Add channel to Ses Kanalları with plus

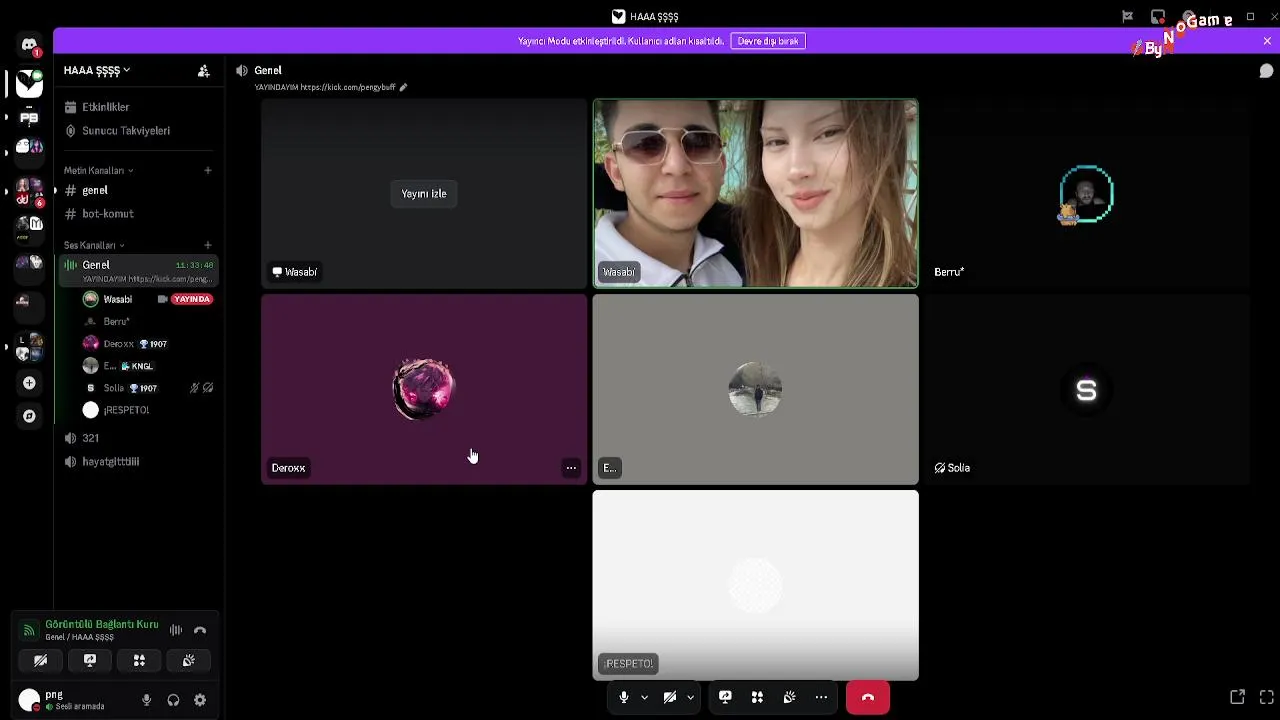pyautogui.click(x=207, y=245)
